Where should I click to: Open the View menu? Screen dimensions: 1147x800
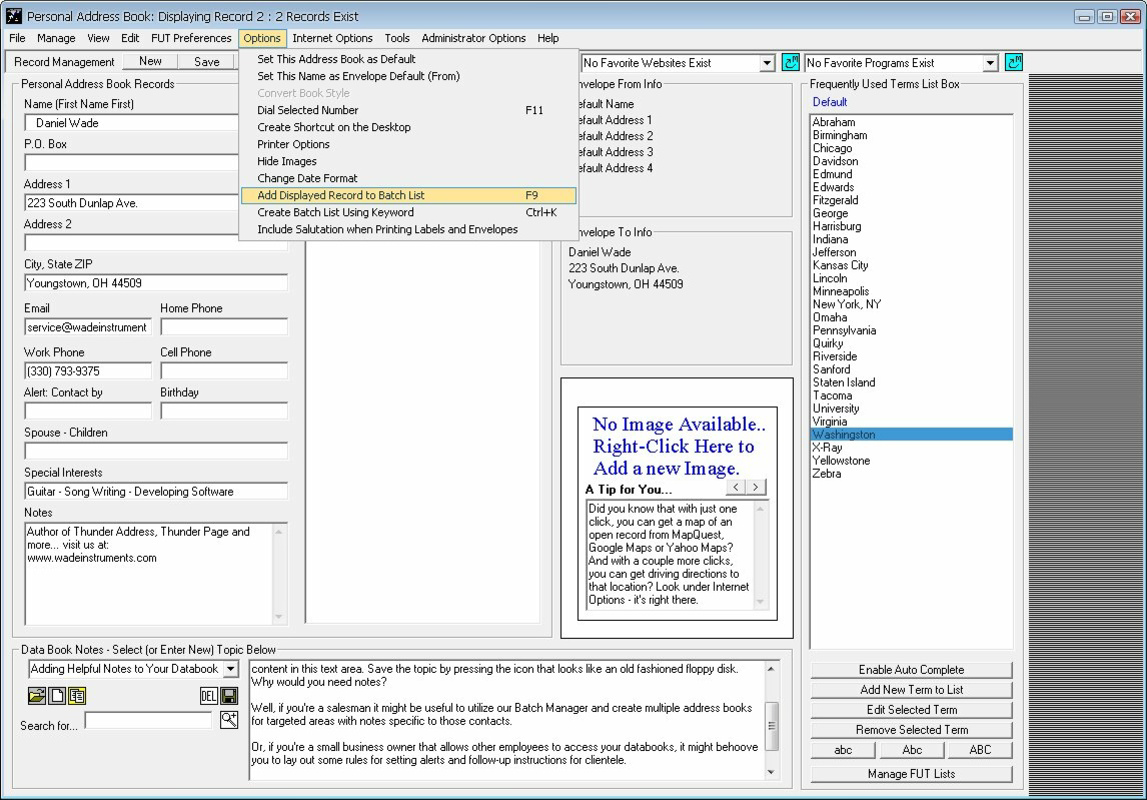(98, 38)
